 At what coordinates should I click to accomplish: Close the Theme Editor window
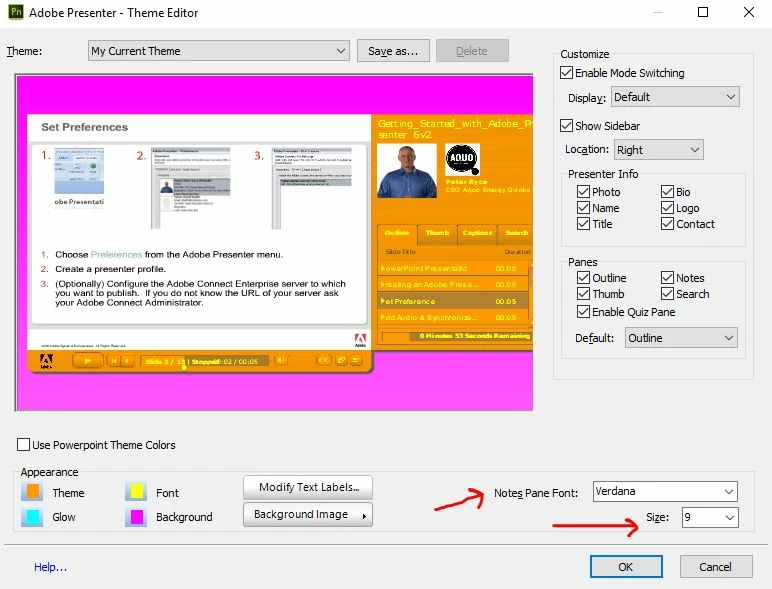pyautogui.click(x=748, y=12)
